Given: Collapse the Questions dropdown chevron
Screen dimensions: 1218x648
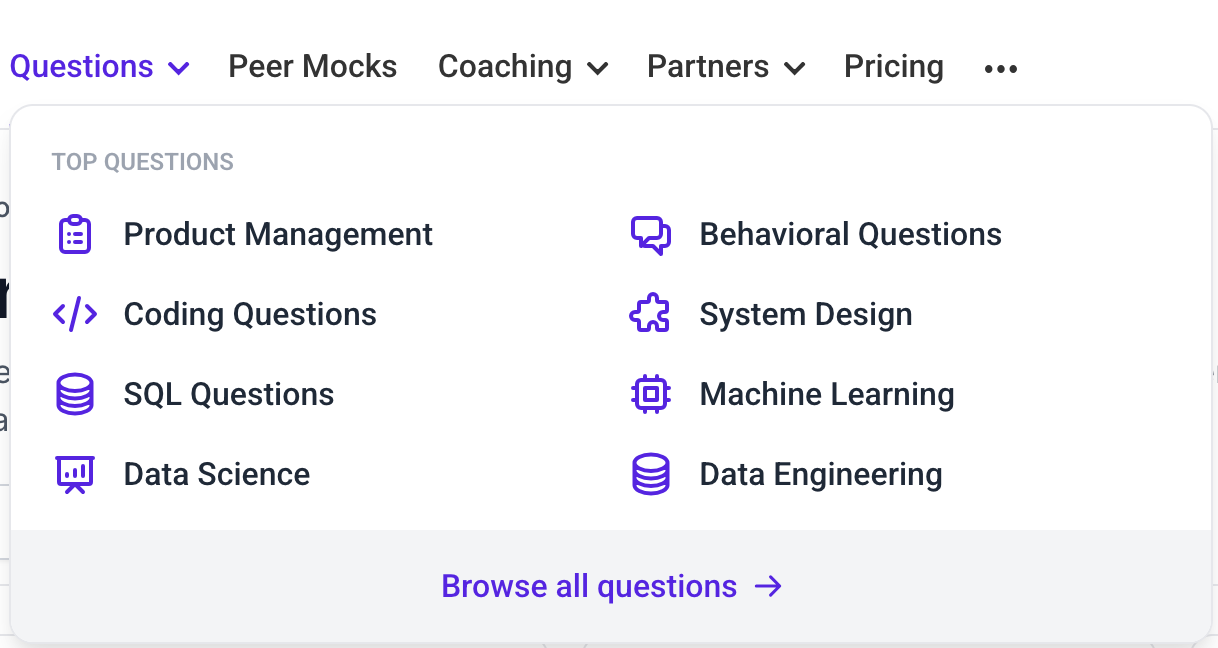Looking at the screenshot, I should 179,68.
